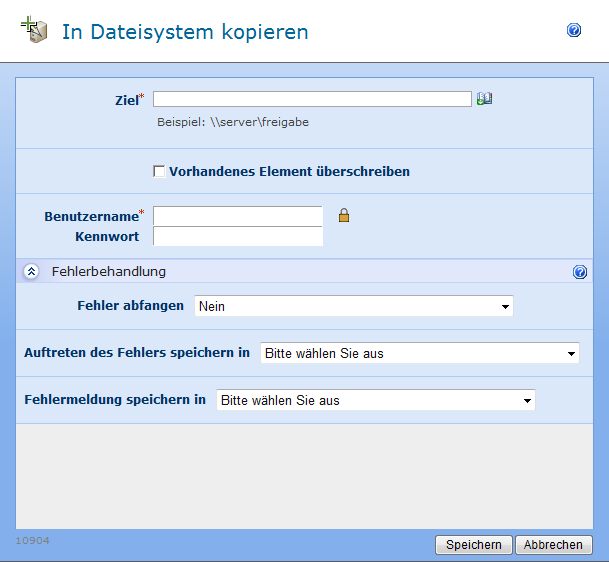Click the Fehlerbehandlung section header text
This screenshot has width=609, height=562.
109,272
